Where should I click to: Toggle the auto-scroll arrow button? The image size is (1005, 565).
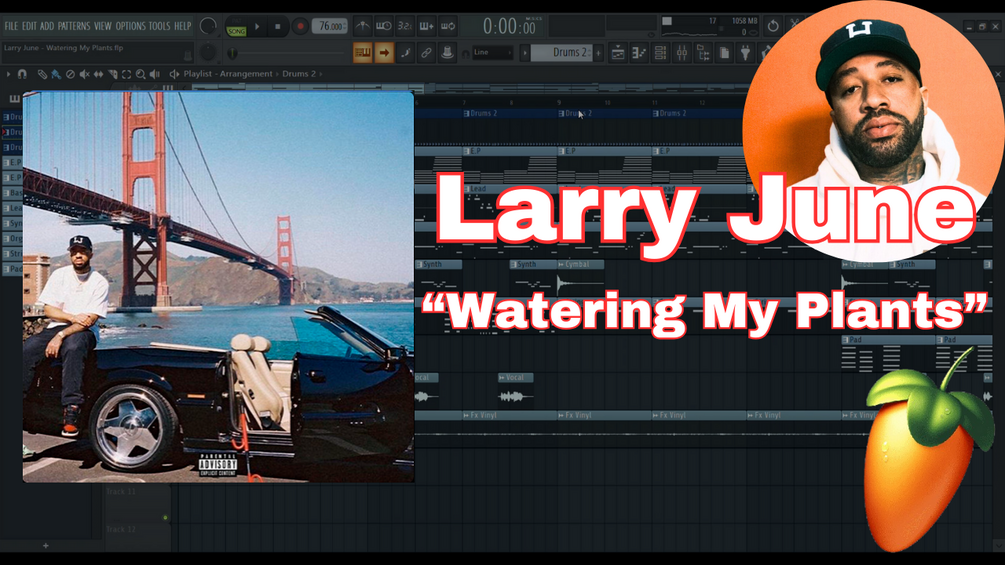coord(384,53)
